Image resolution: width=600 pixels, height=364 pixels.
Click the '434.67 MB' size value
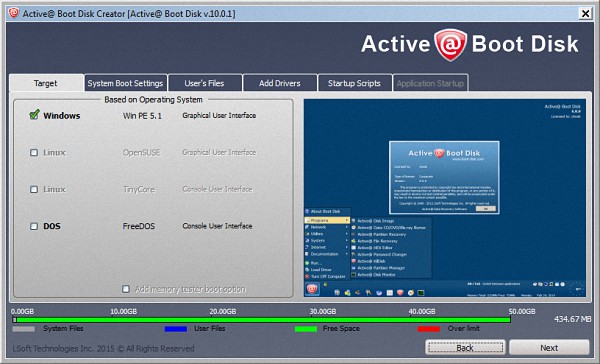tap(572, 319)
